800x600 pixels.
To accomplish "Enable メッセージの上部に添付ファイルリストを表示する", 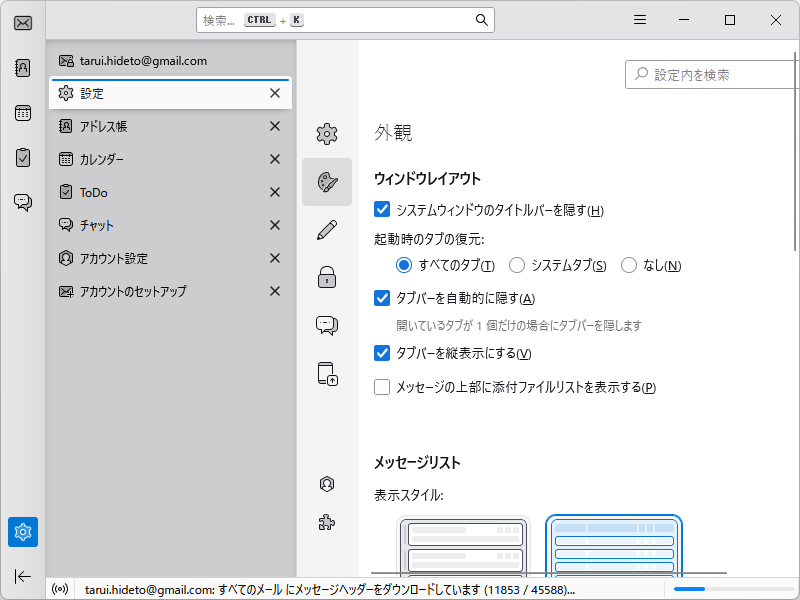I will click(x=382, y=387).
